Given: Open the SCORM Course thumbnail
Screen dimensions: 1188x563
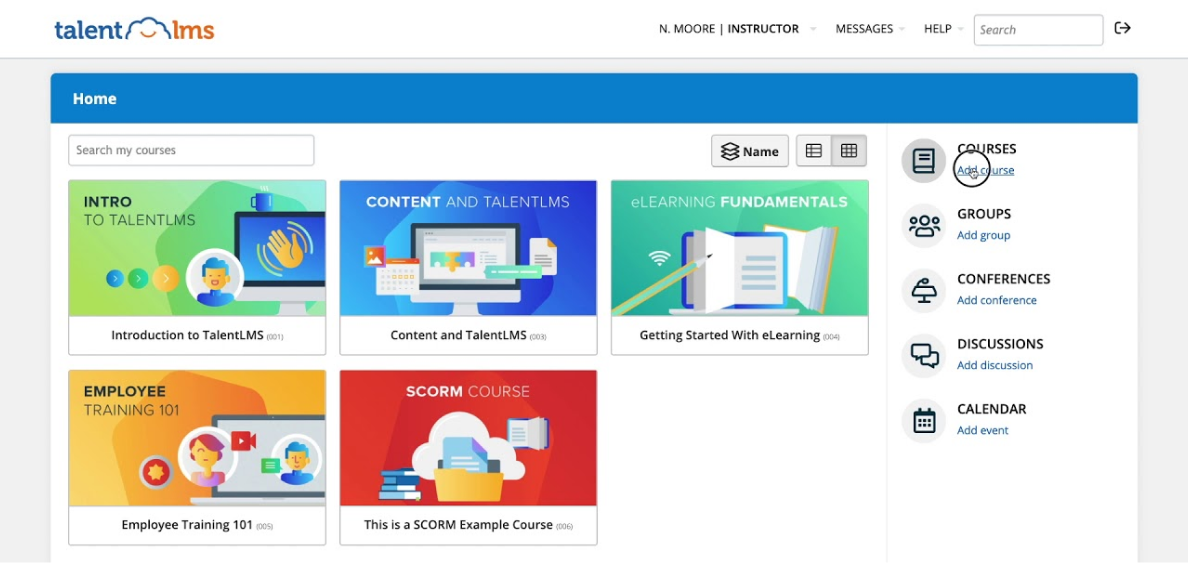Looking at the screenshot, I should coord(468,438).
